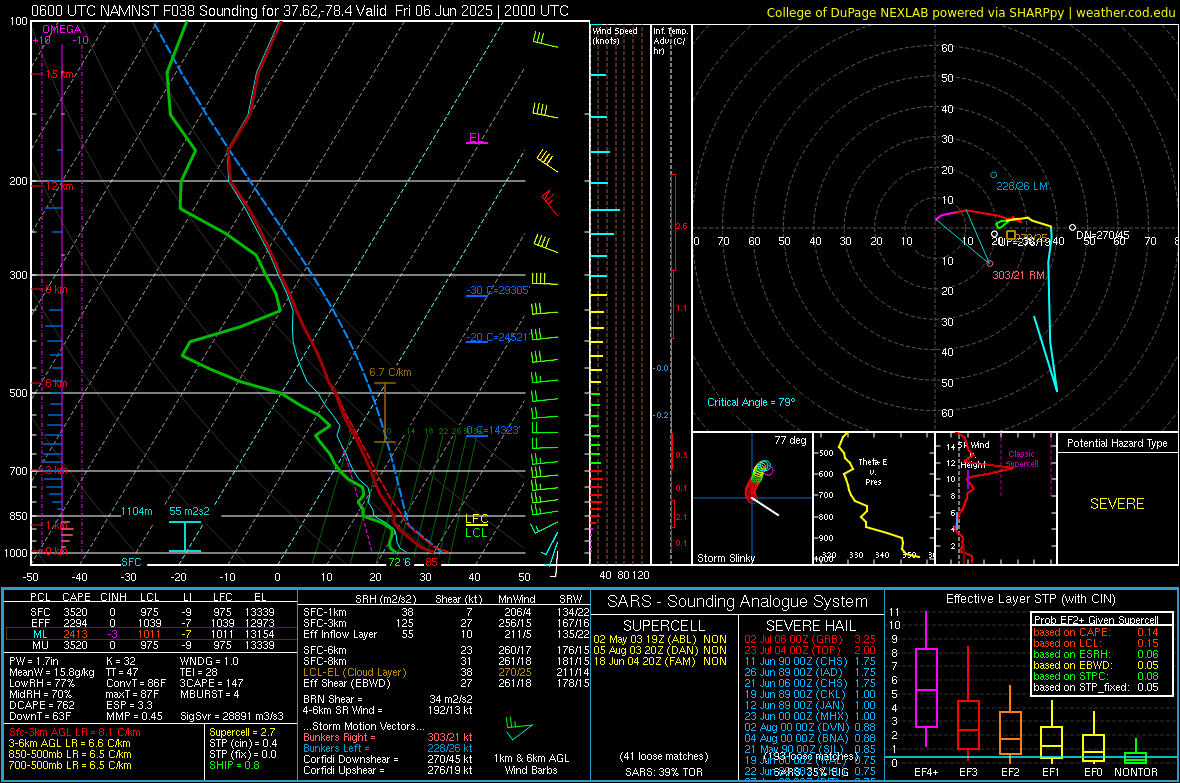
Task: Click the 'Storm Slinky' caption
Action: 725,558
